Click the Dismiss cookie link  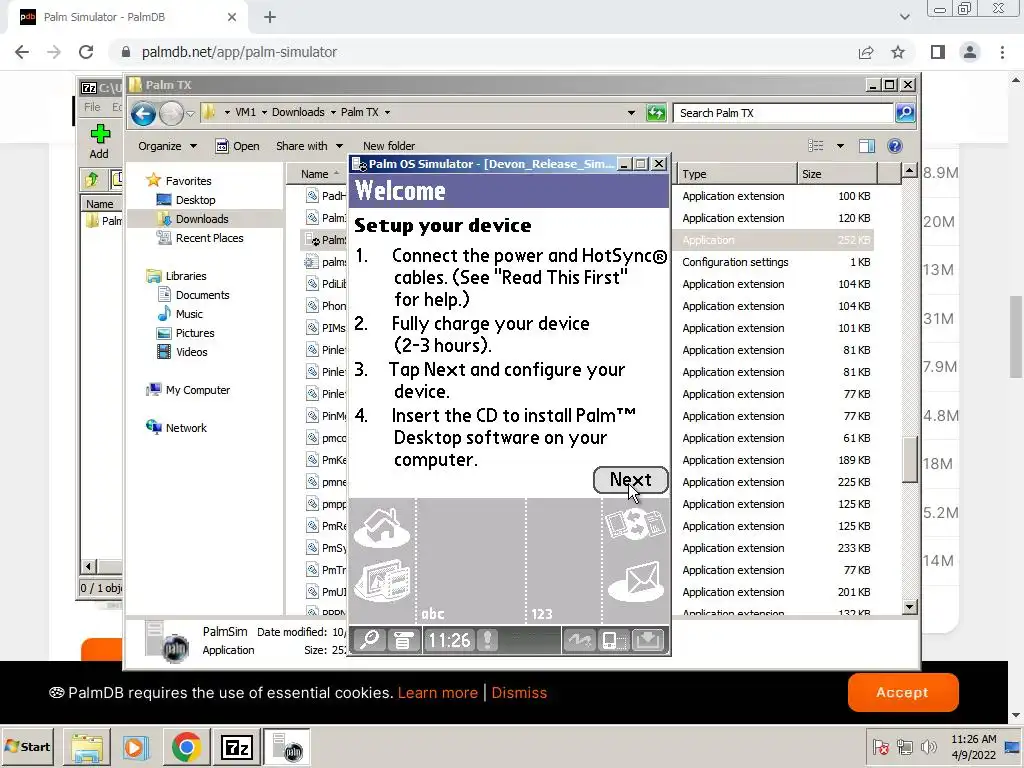[519, 693]
